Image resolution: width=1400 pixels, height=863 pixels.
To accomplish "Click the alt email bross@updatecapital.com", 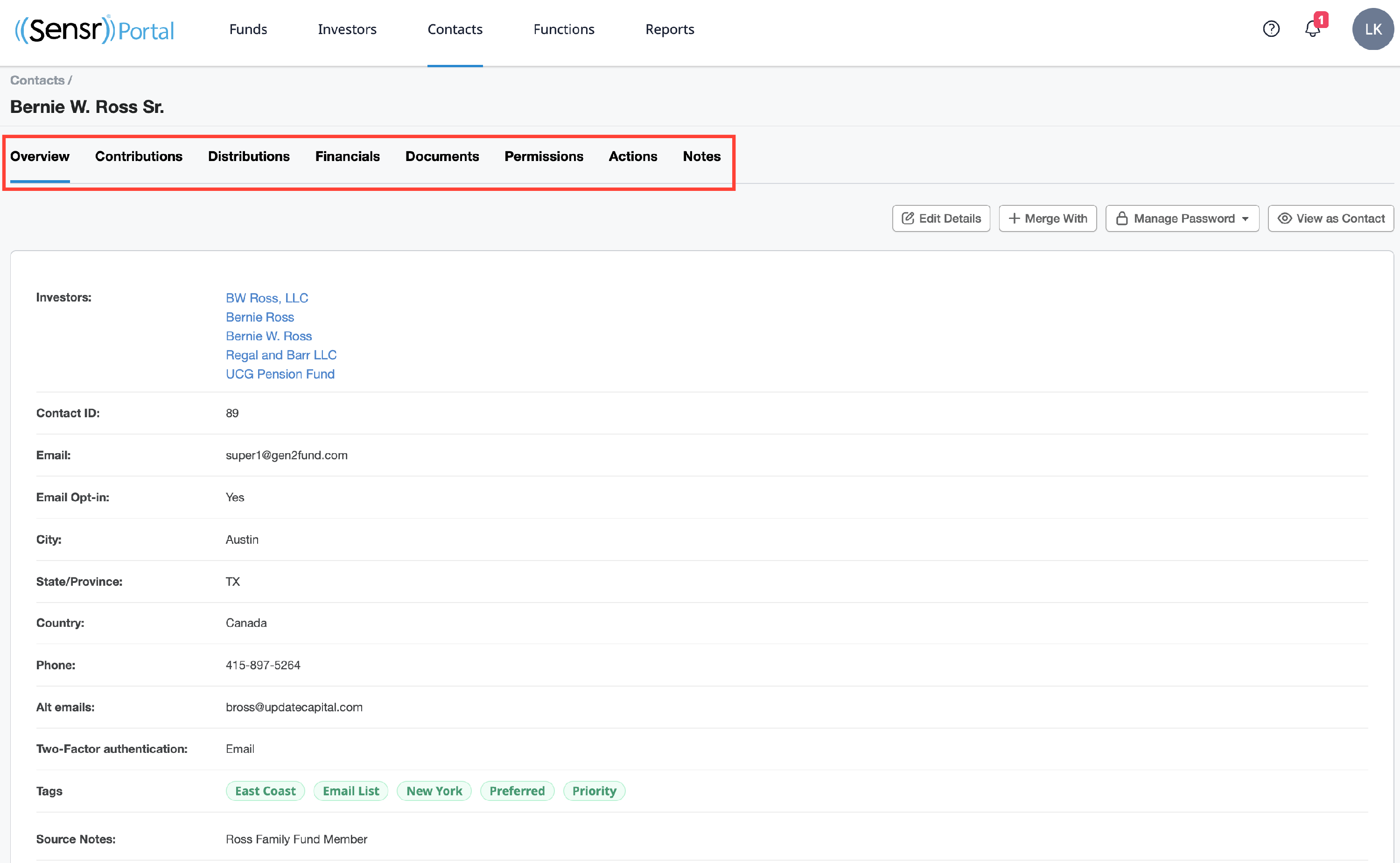I will (294, 707).
